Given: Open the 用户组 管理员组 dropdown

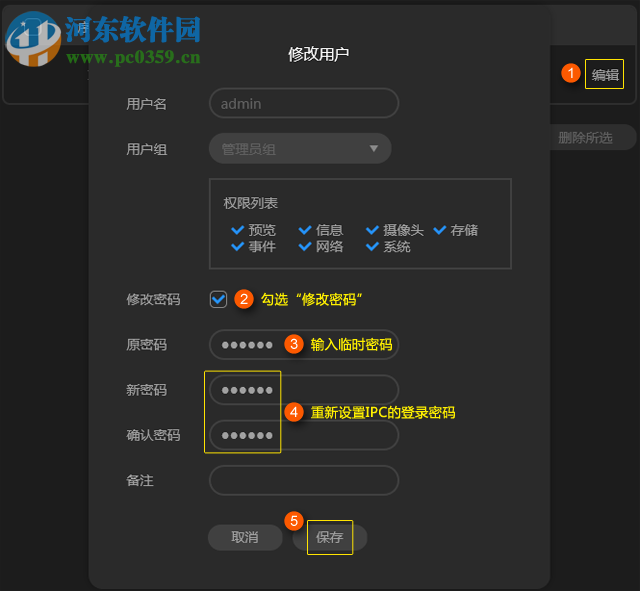Looking at the screenshot, I should pyautogui.click(x=300, y=149).
